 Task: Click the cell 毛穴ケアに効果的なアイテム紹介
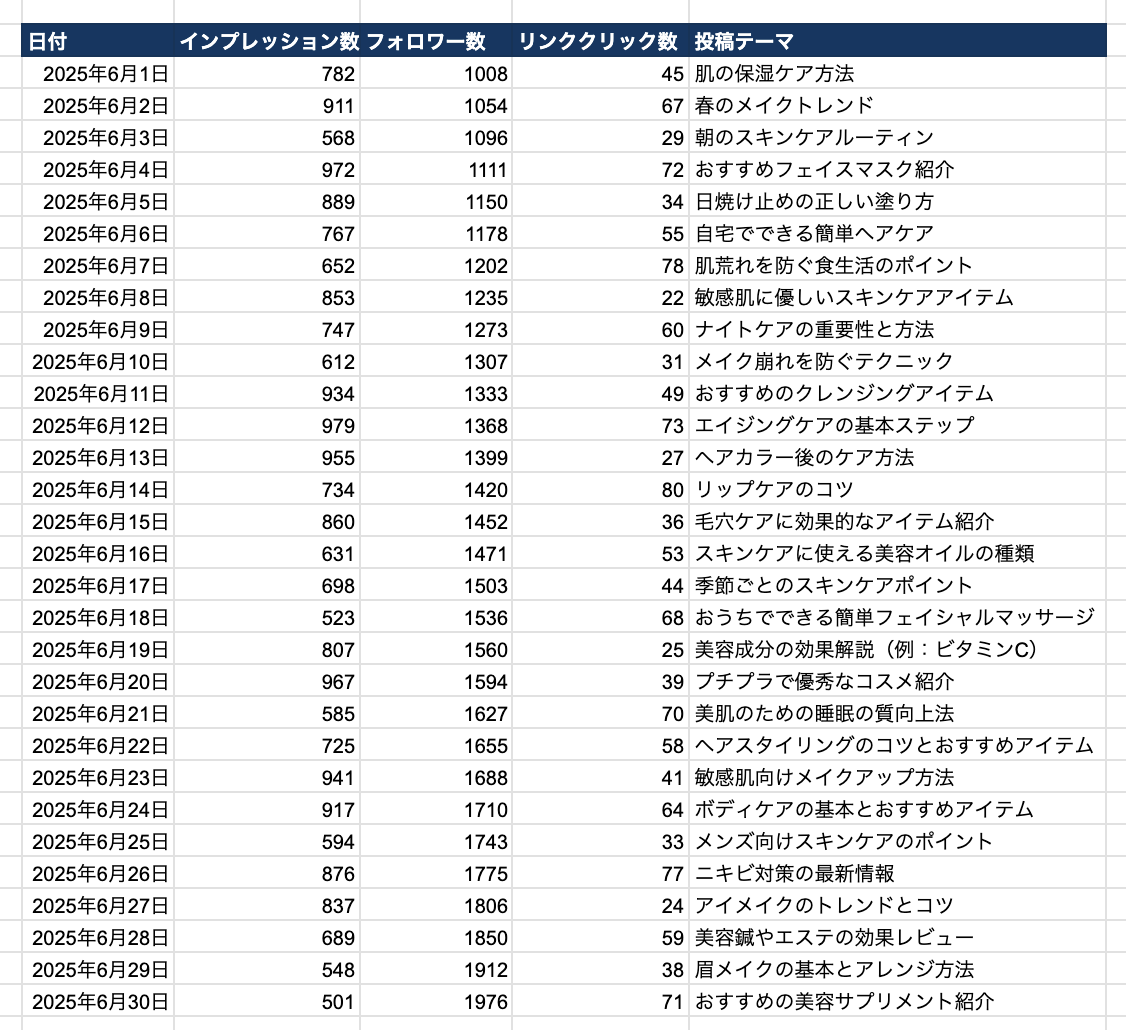[898, 521]
